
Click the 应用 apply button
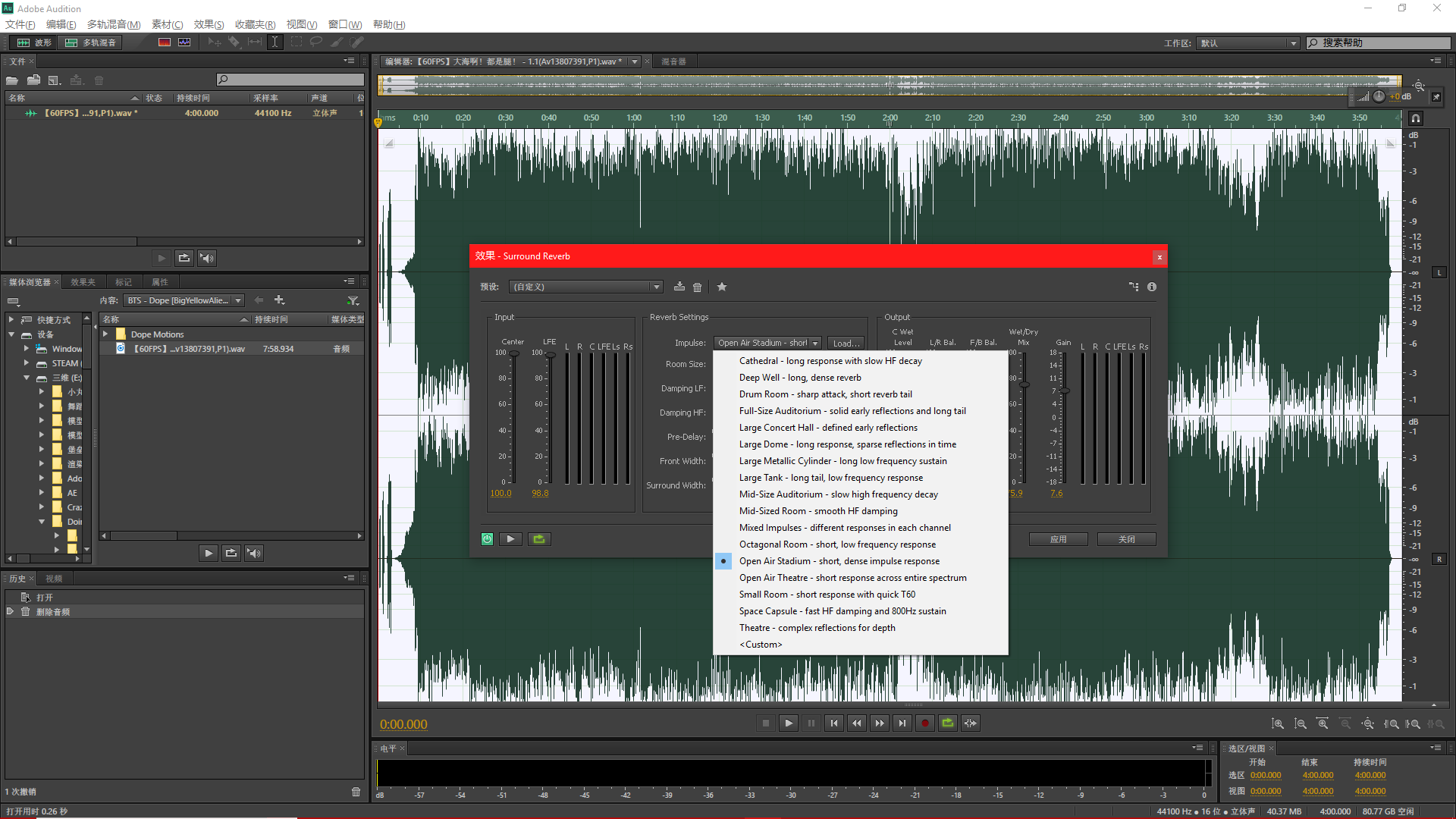[1058, 539]
